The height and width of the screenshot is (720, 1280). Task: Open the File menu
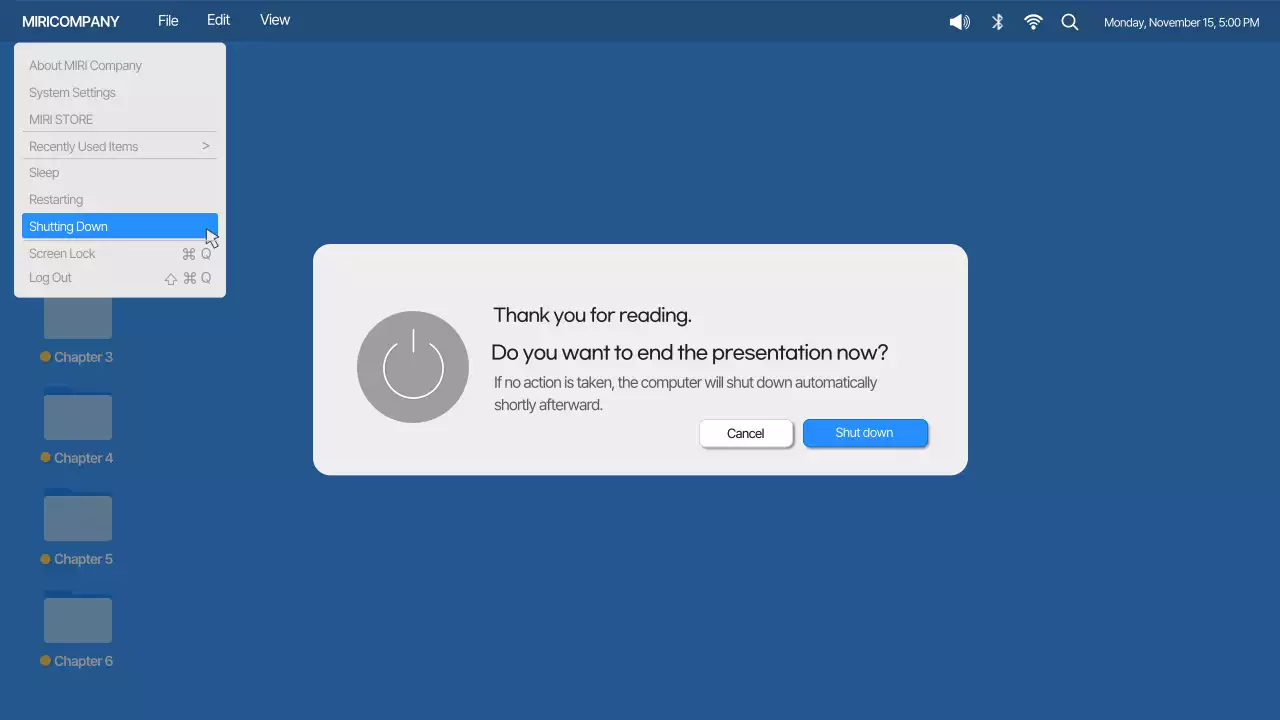click(168, 20)
